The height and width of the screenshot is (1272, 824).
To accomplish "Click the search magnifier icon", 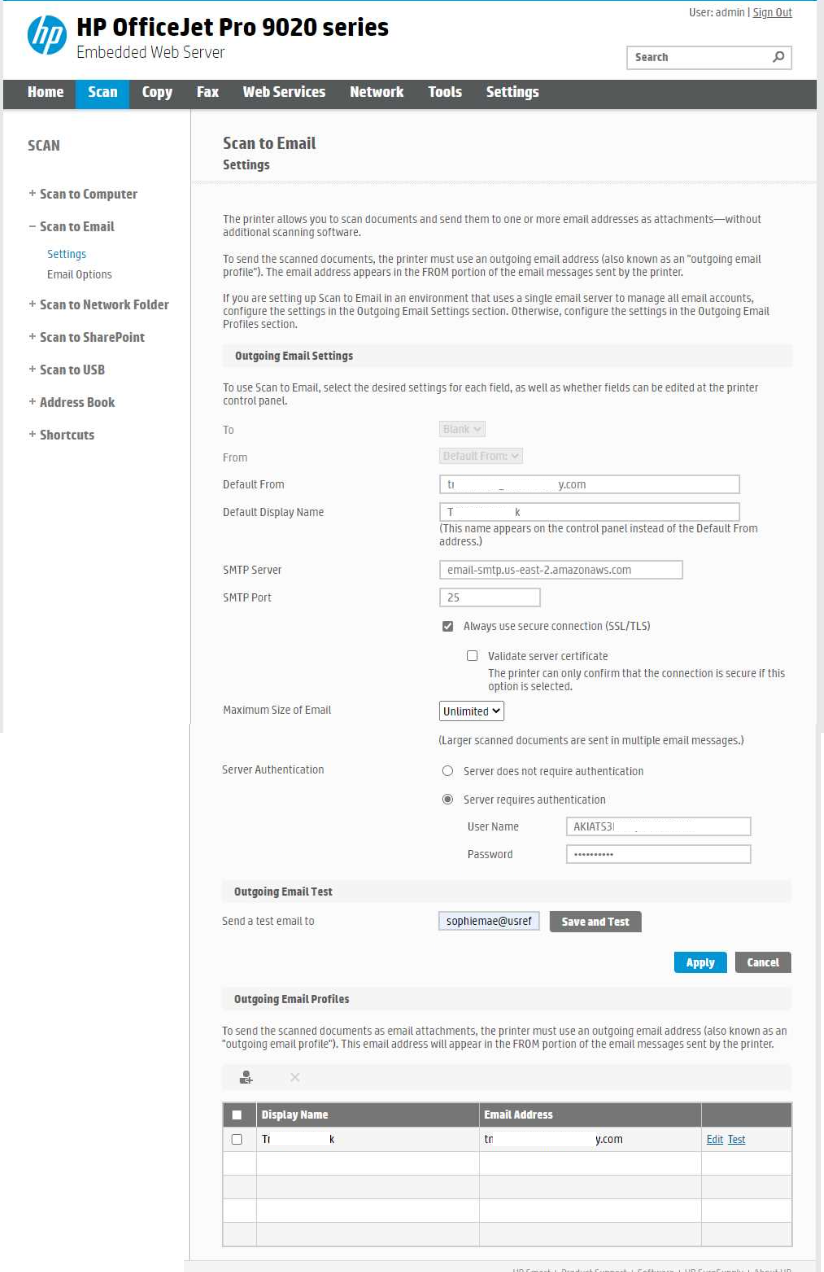I will (x=778, y=57).
